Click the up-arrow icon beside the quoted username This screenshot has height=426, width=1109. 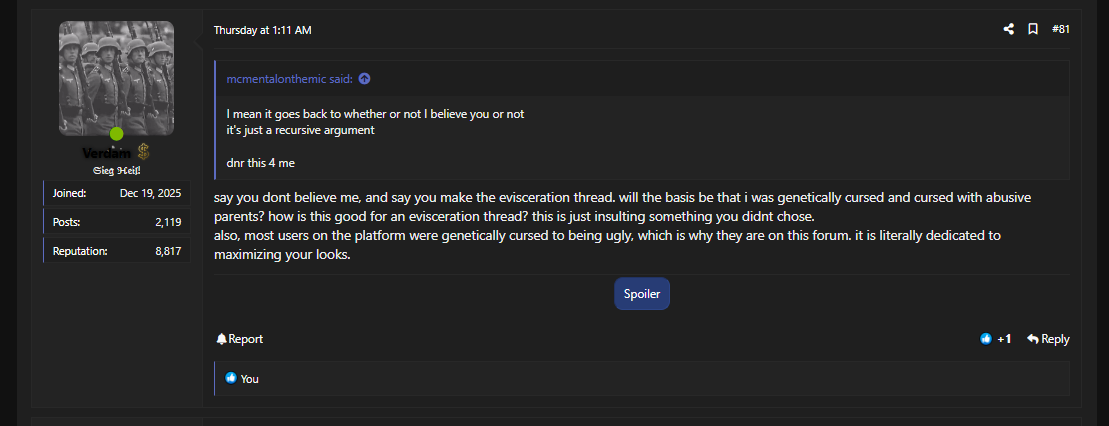(x=364, y=79)
